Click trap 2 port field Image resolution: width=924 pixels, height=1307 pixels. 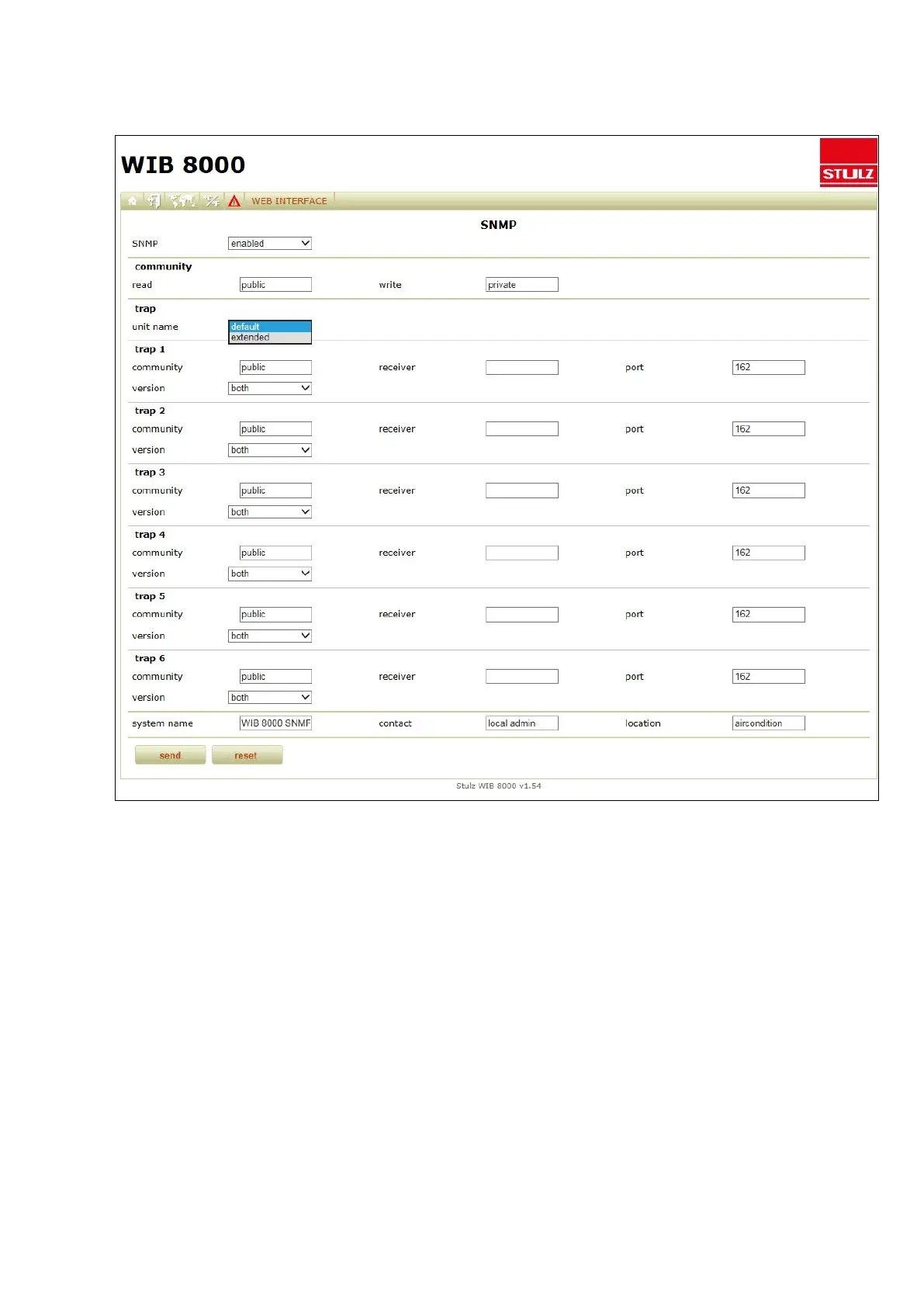[769, 429]
